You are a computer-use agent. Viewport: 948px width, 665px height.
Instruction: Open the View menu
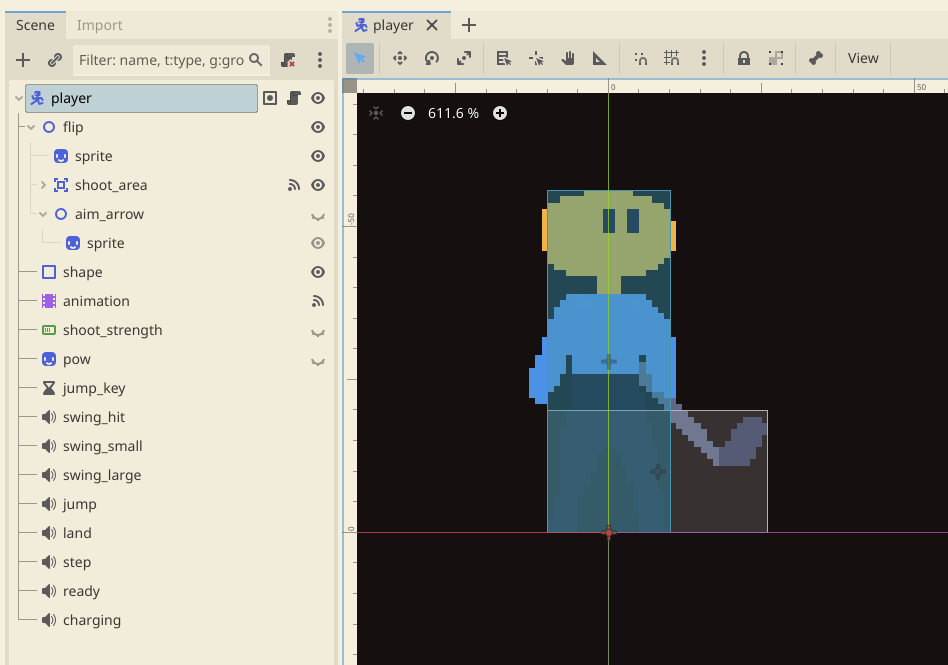[x=863, y=58]
